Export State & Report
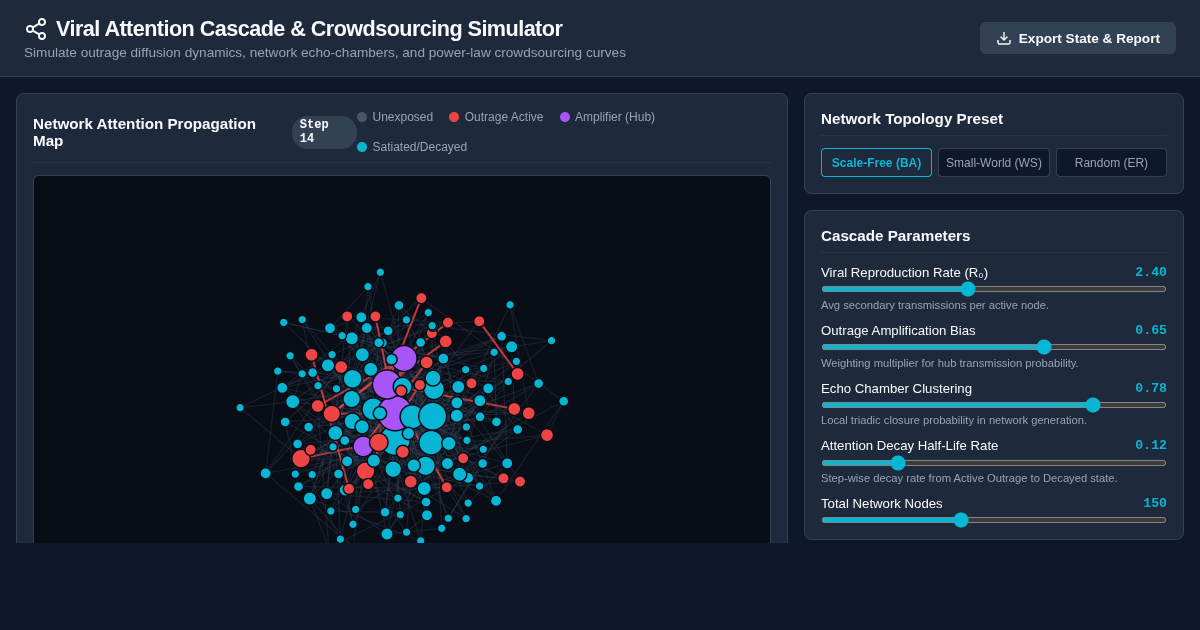The image size is (1200, 630). (1078, 38)
